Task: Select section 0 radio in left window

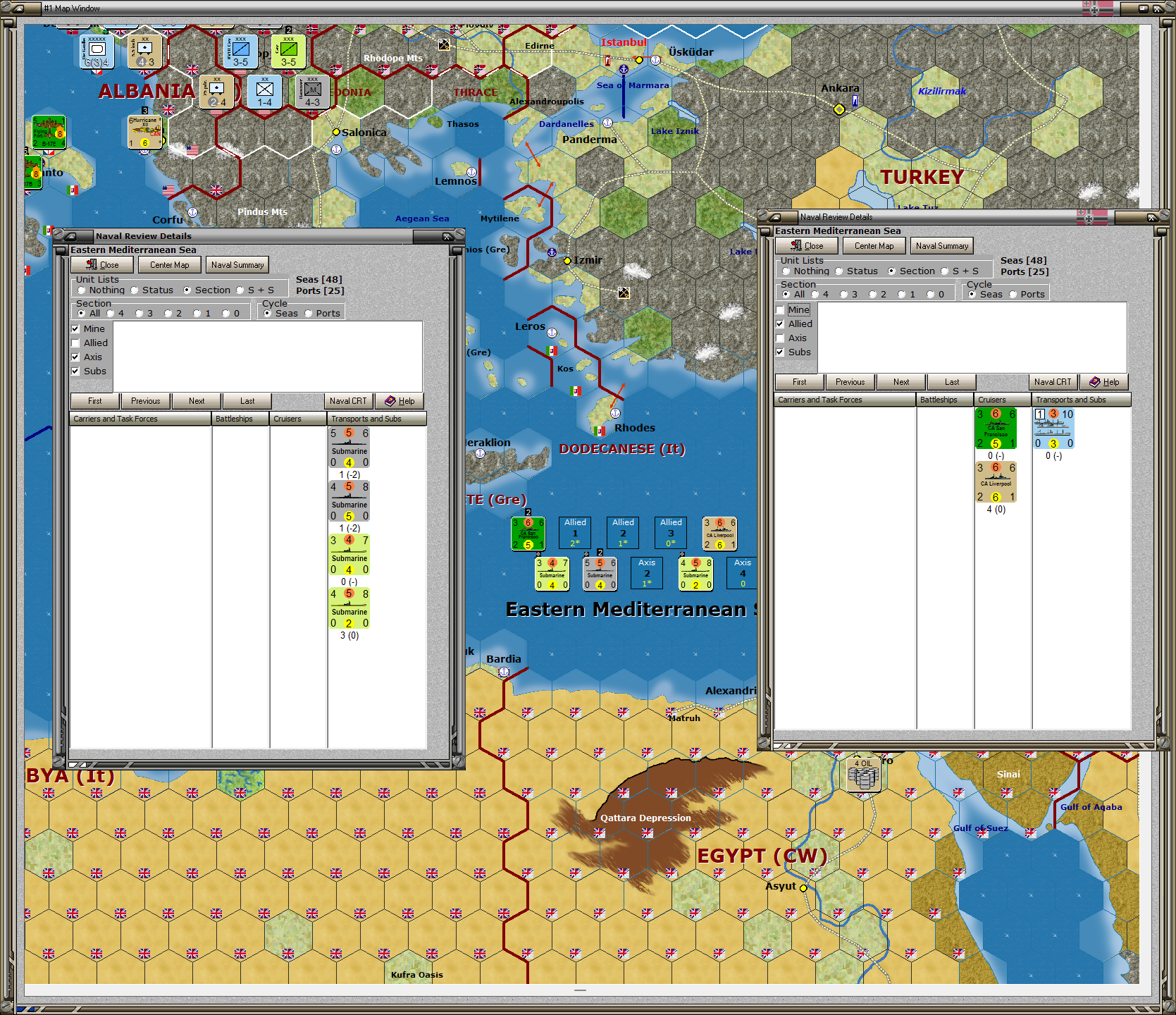Action: (x=226, y=314)
